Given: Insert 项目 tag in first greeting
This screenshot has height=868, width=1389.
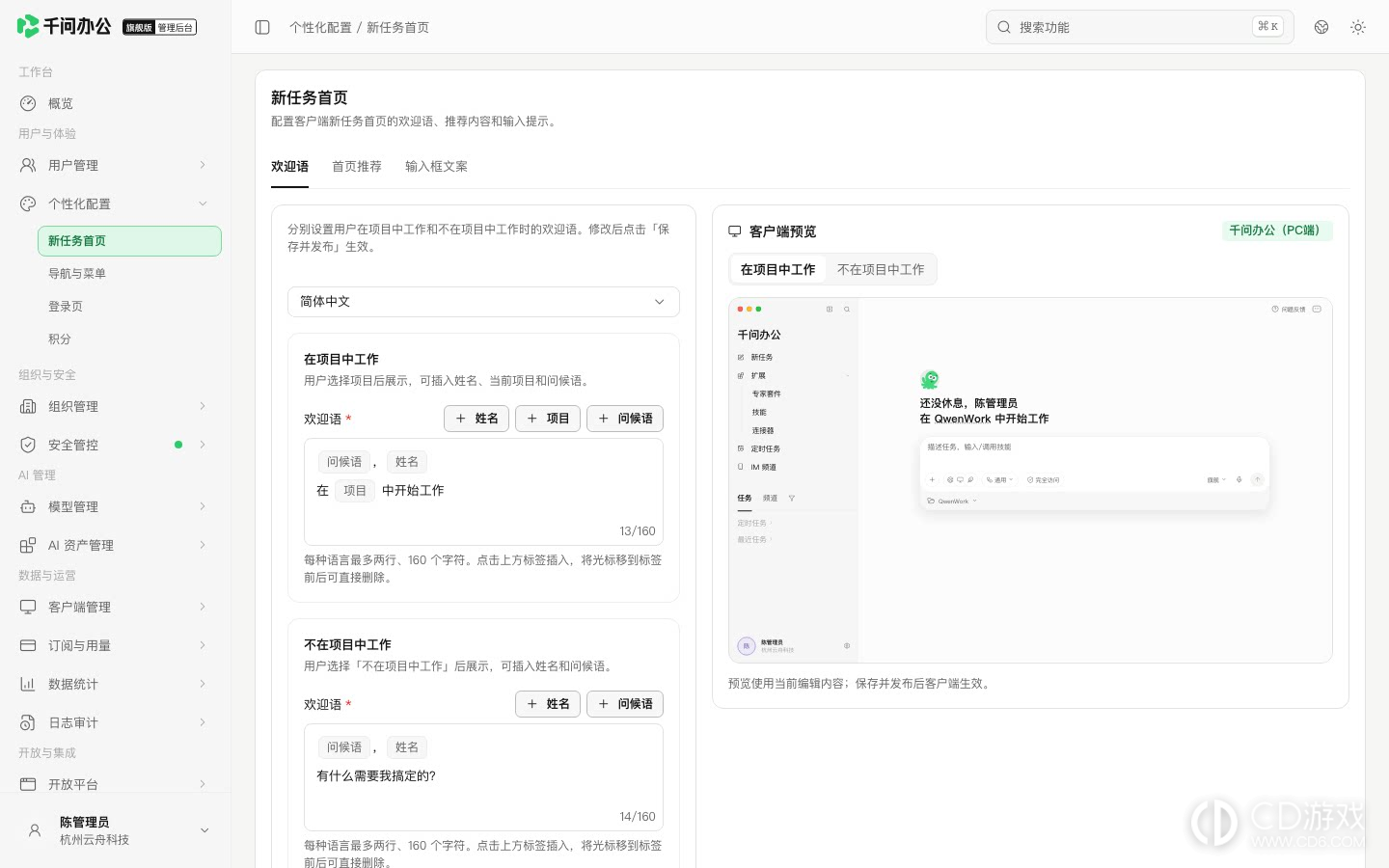Looking at the screenshot, I should point(548,419).
